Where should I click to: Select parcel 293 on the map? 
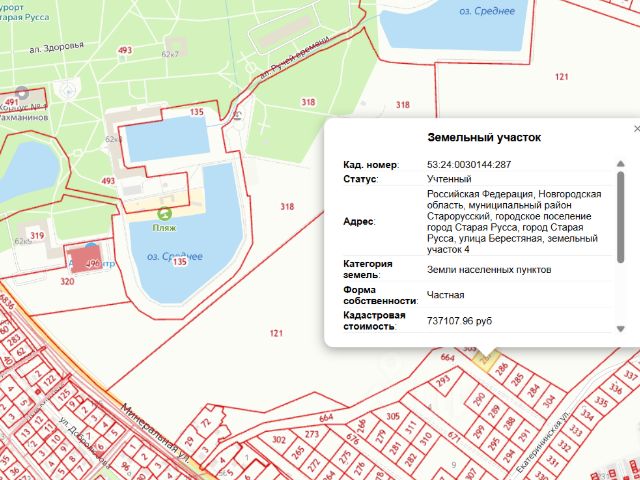tap(443, 381)
